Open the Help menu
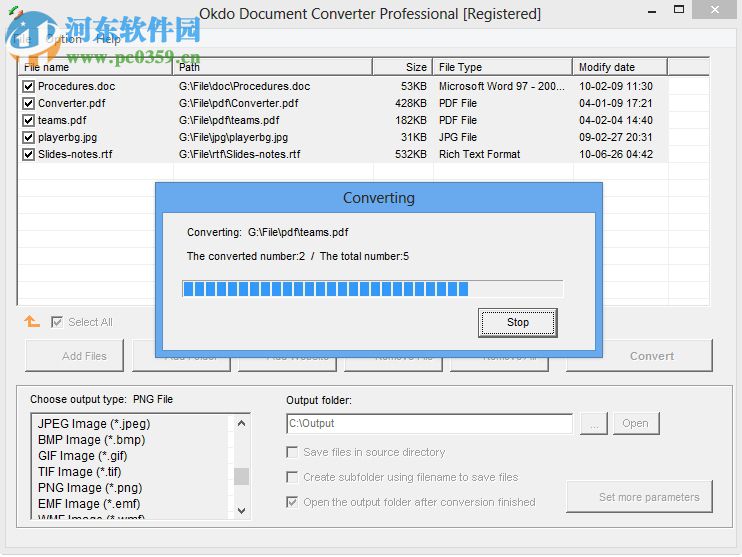 108,39
